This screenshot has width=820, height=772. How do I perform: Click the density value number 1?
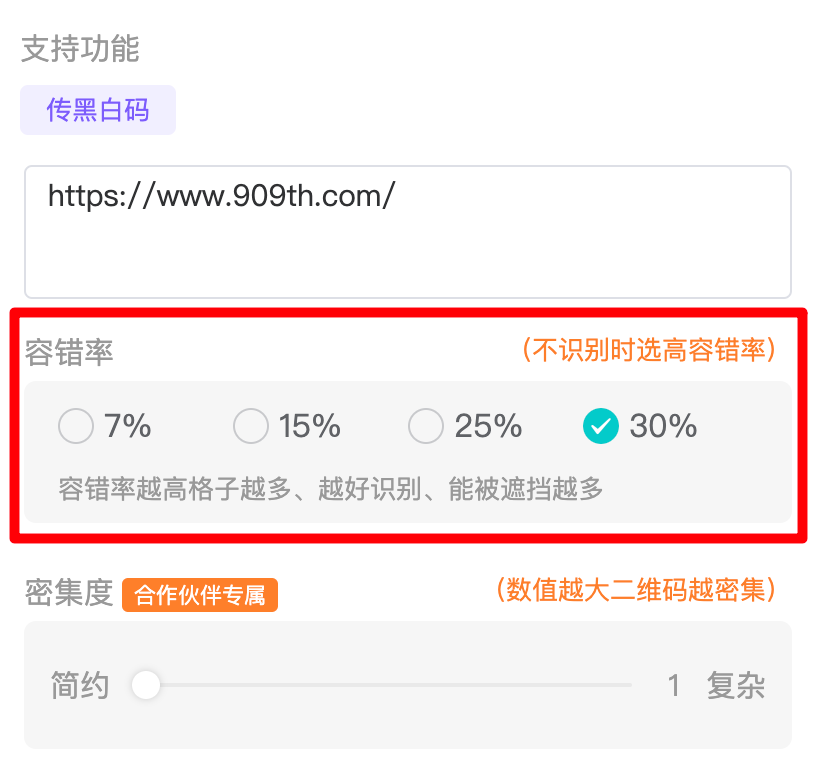pos(674,686)
